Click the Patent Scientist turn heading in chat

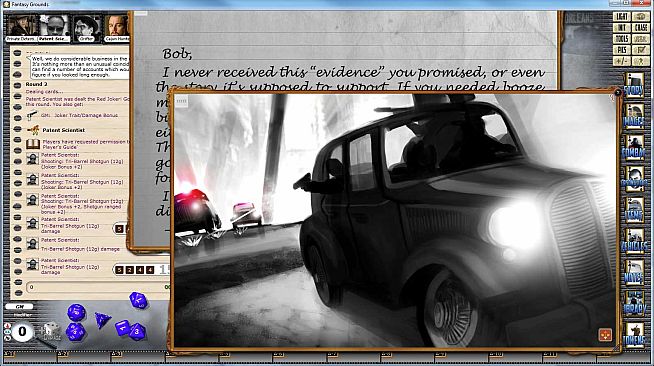63,130
